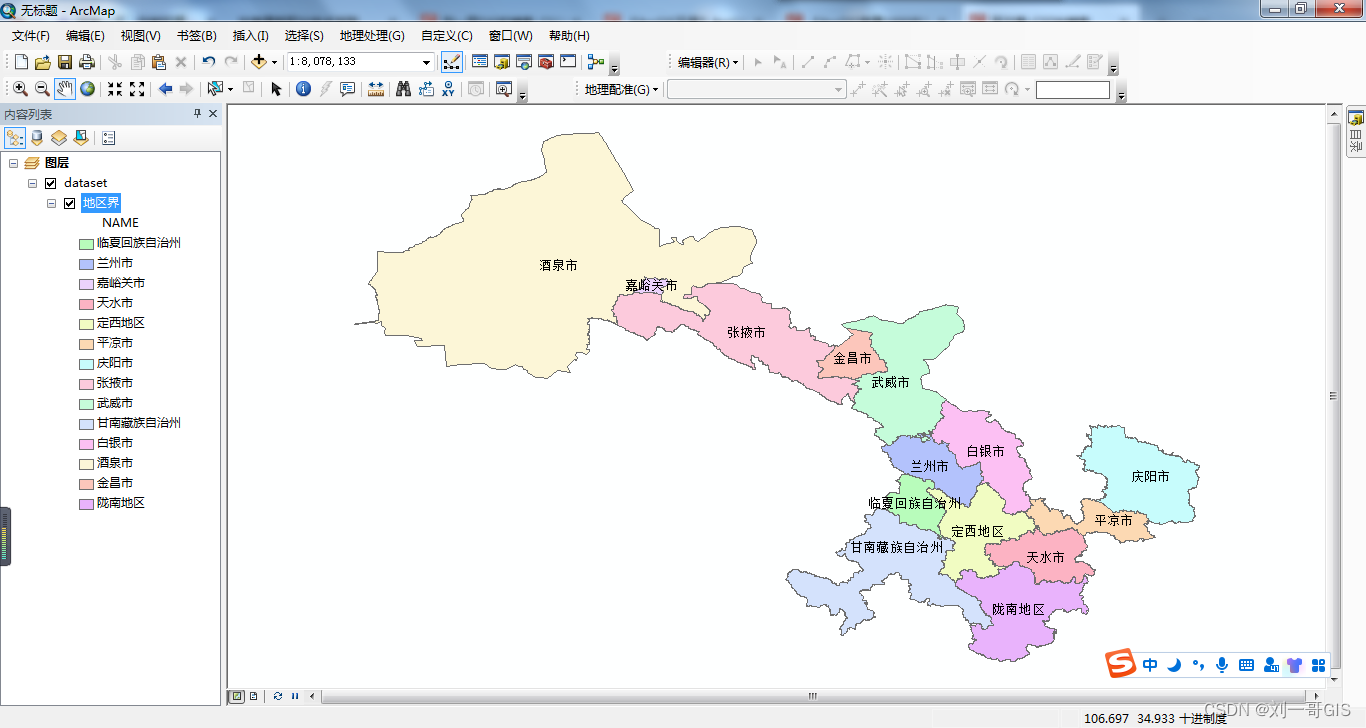Collapse the dataset group node

click(32, 183)
